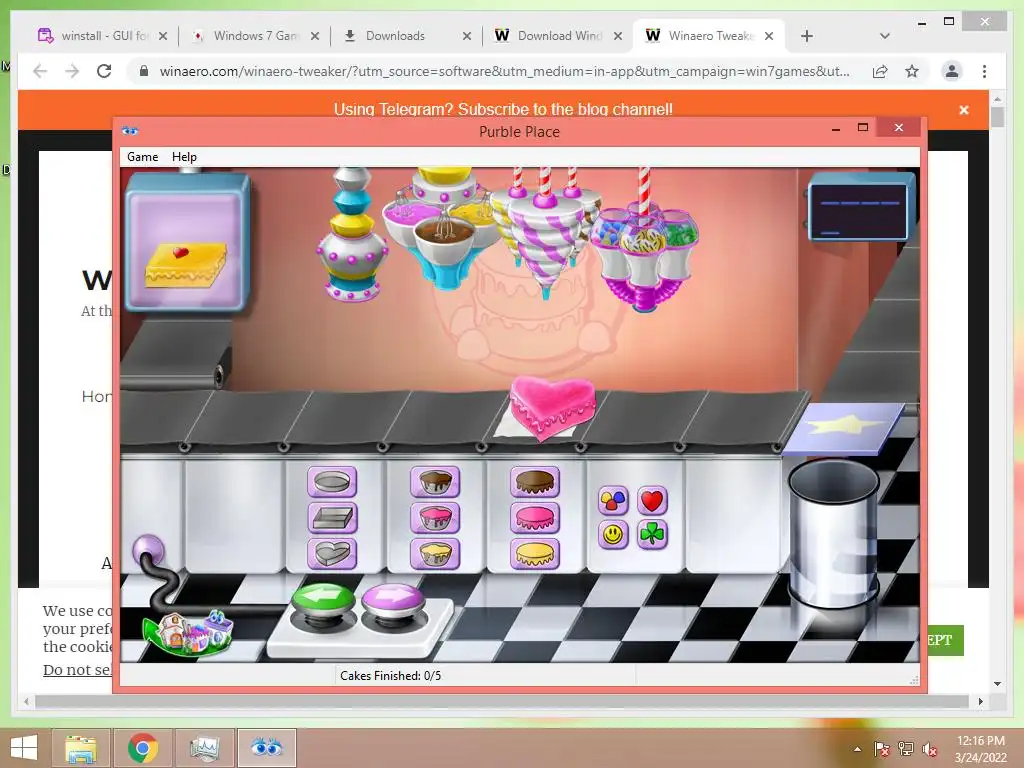
Task: Select the round cake pan button
Action: 332,482
